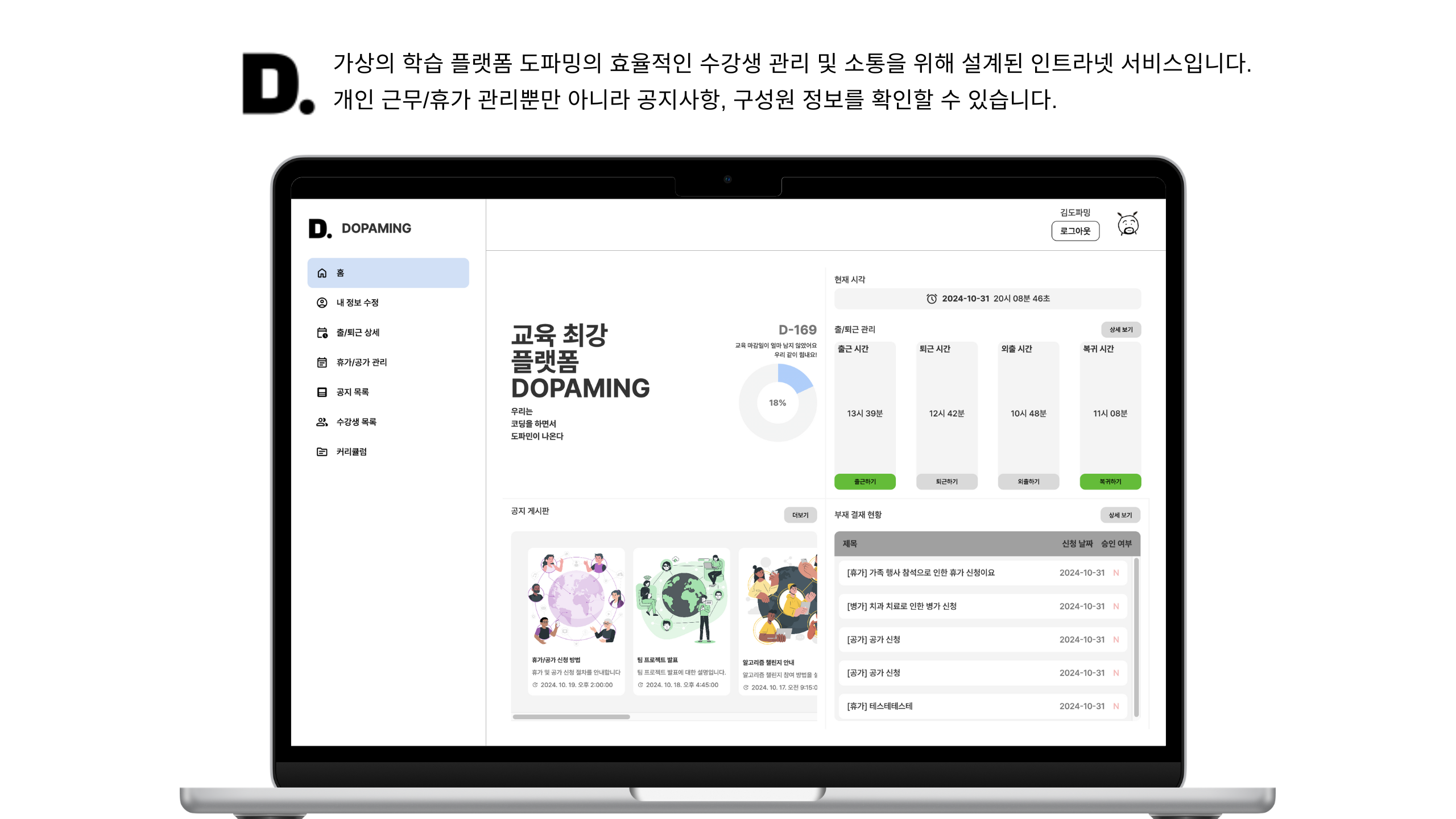This screenshot has height=819, width=1456.
Task: Click the calendar icon next to 출/퇴근 상세
Action: [322, 333]
